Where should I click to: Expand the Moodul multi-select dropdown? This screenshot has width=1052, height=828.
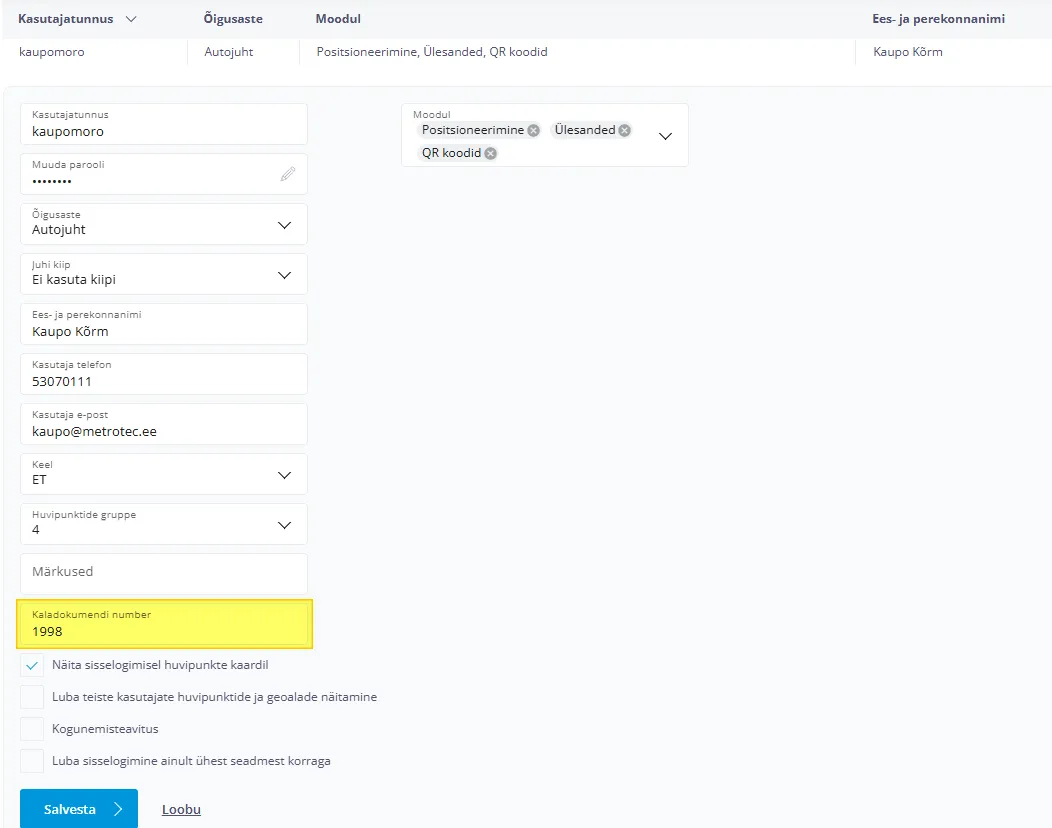click(665, 136)
